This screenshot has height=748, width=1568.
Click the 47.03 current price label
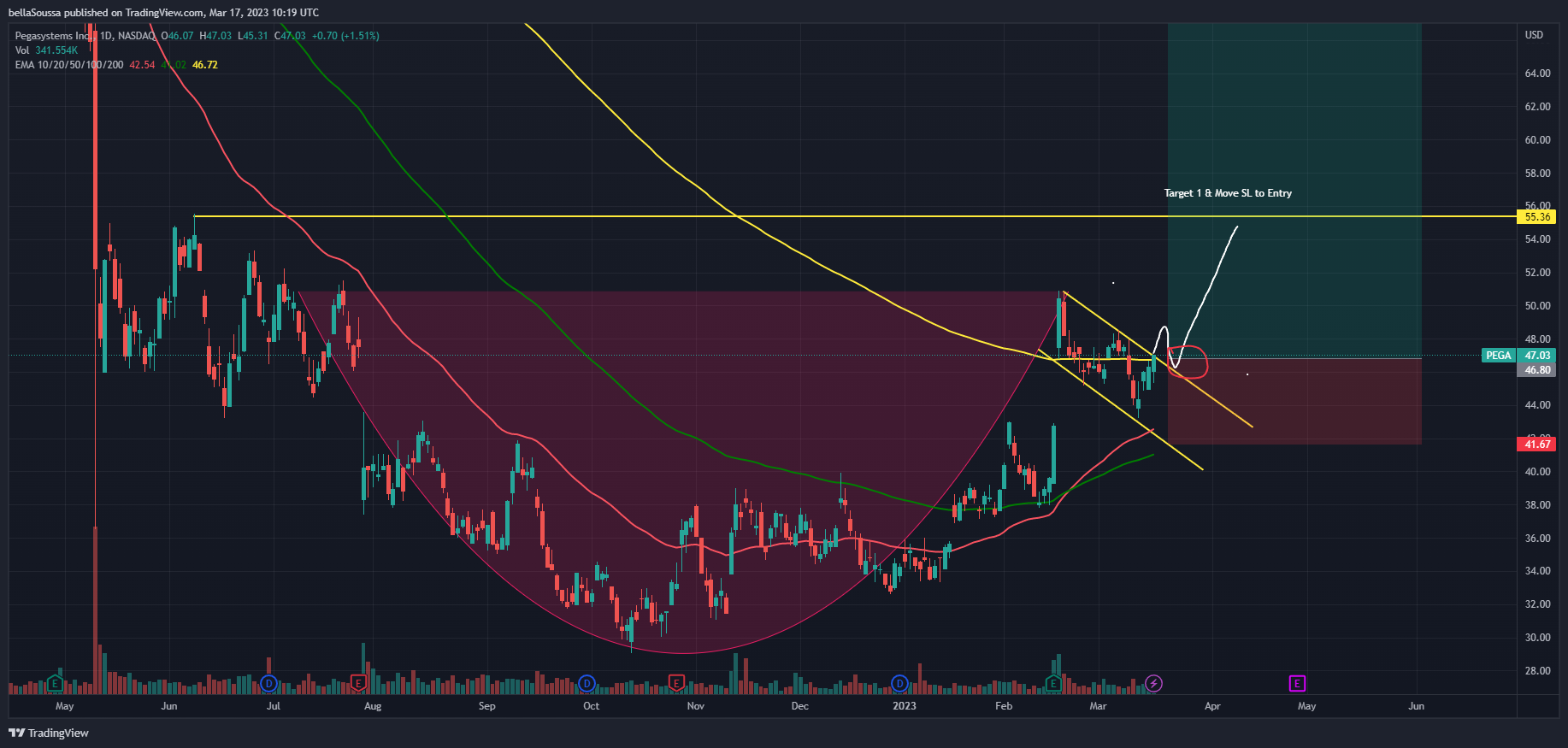(x=1537, y=356)
